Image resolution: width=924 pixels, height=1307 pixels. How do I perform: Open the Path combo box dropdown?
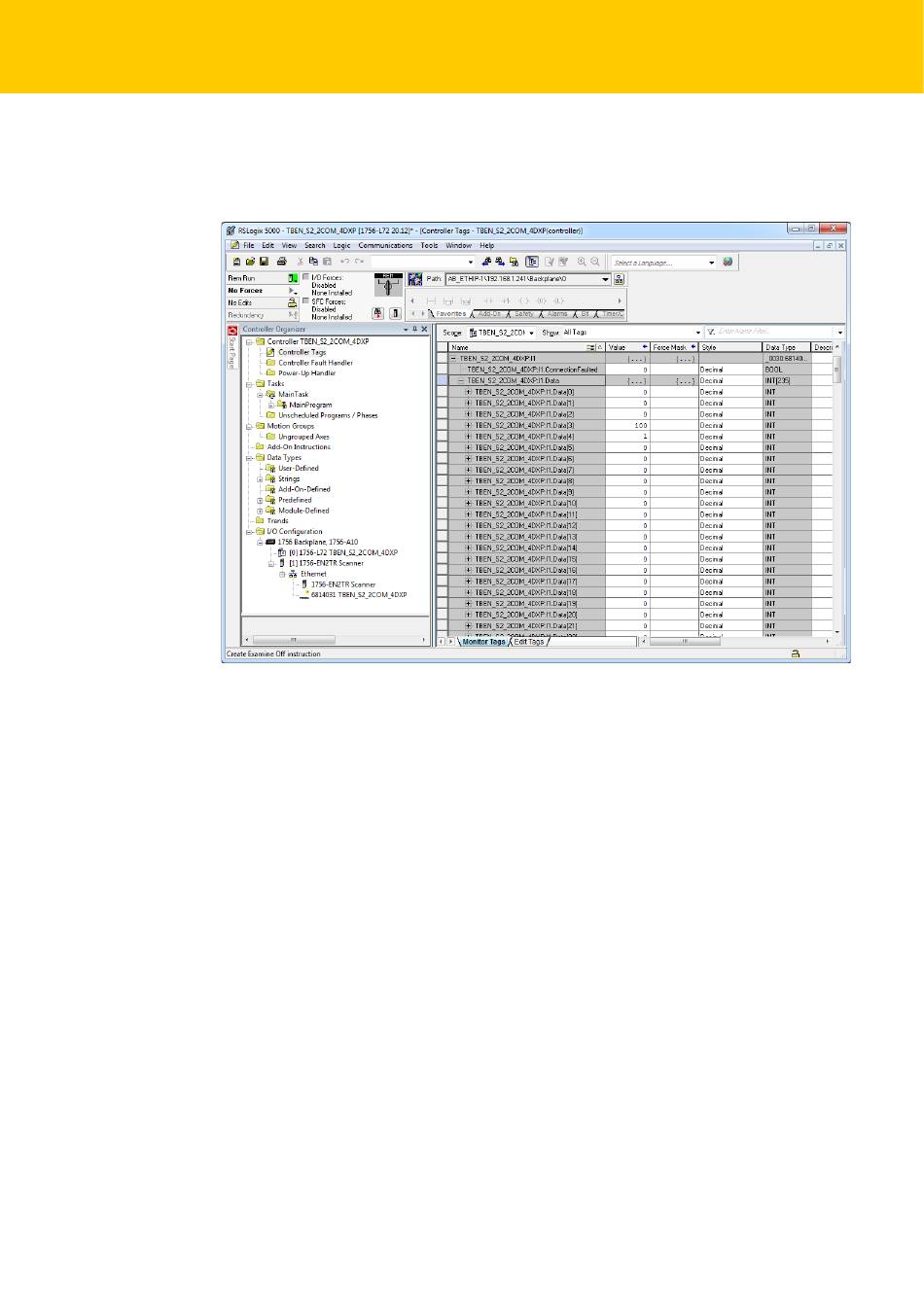(606, 279)
